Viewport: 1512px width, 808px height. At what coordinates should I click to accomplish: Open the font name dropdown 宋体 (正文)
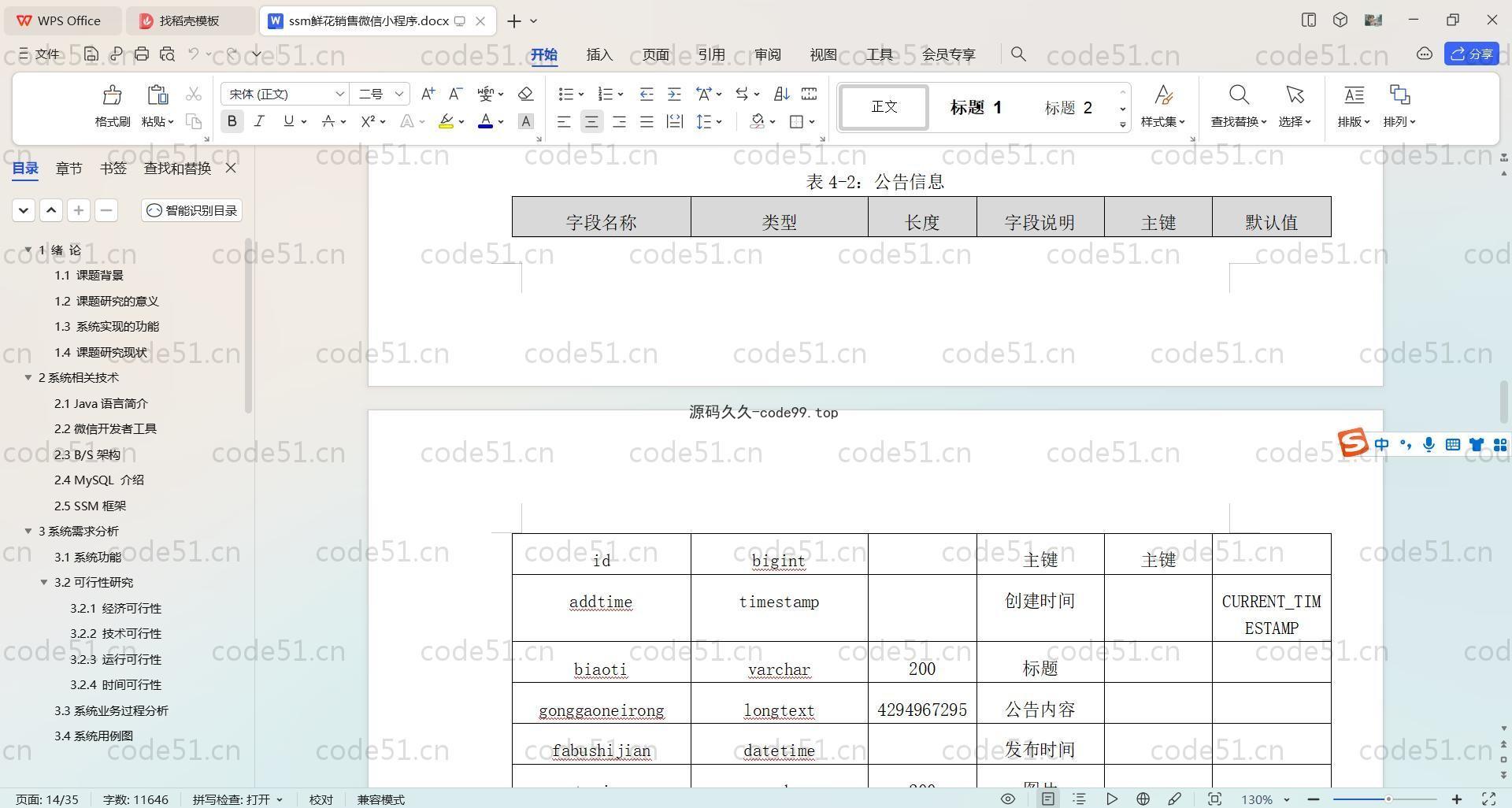(340, 94)
